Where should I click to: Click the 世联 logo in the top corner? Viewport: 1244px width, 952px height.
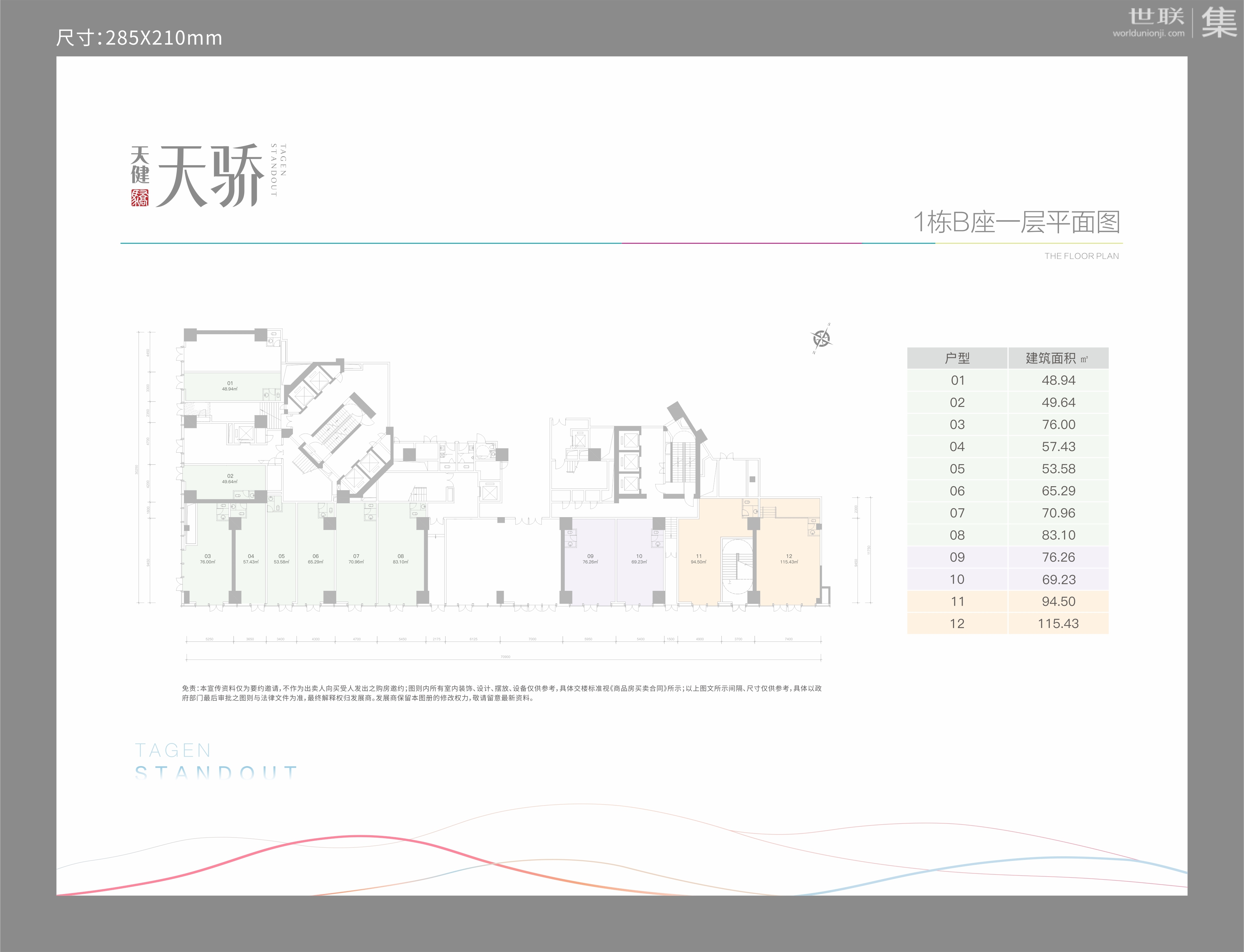coord(1156,16)
